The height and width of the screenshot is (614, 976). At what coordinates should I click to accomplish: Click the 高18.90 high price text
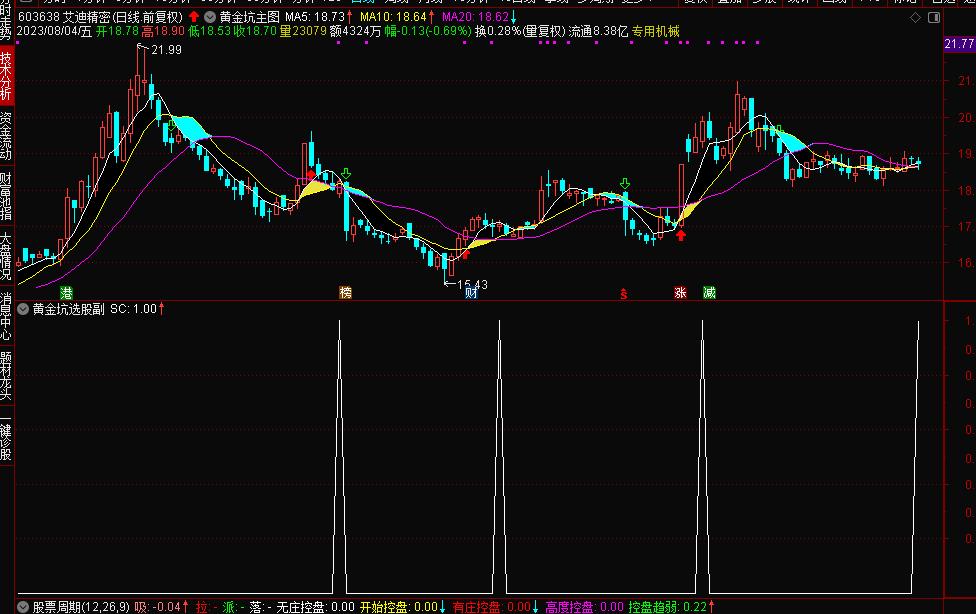point(163,31)
